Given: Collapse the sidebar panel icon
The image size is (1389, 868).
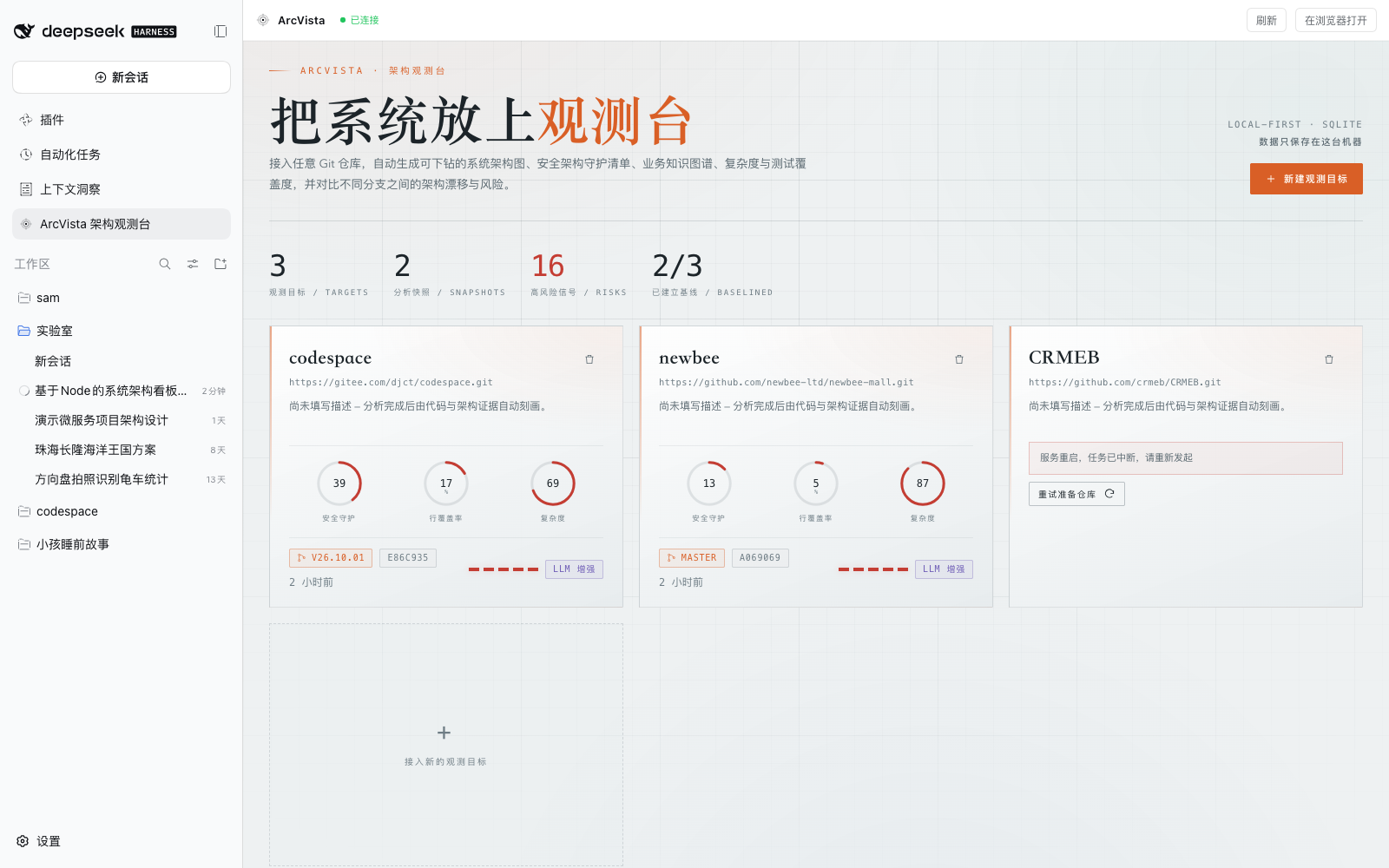Looking at the screenshot, I should [x=221, y=31].
